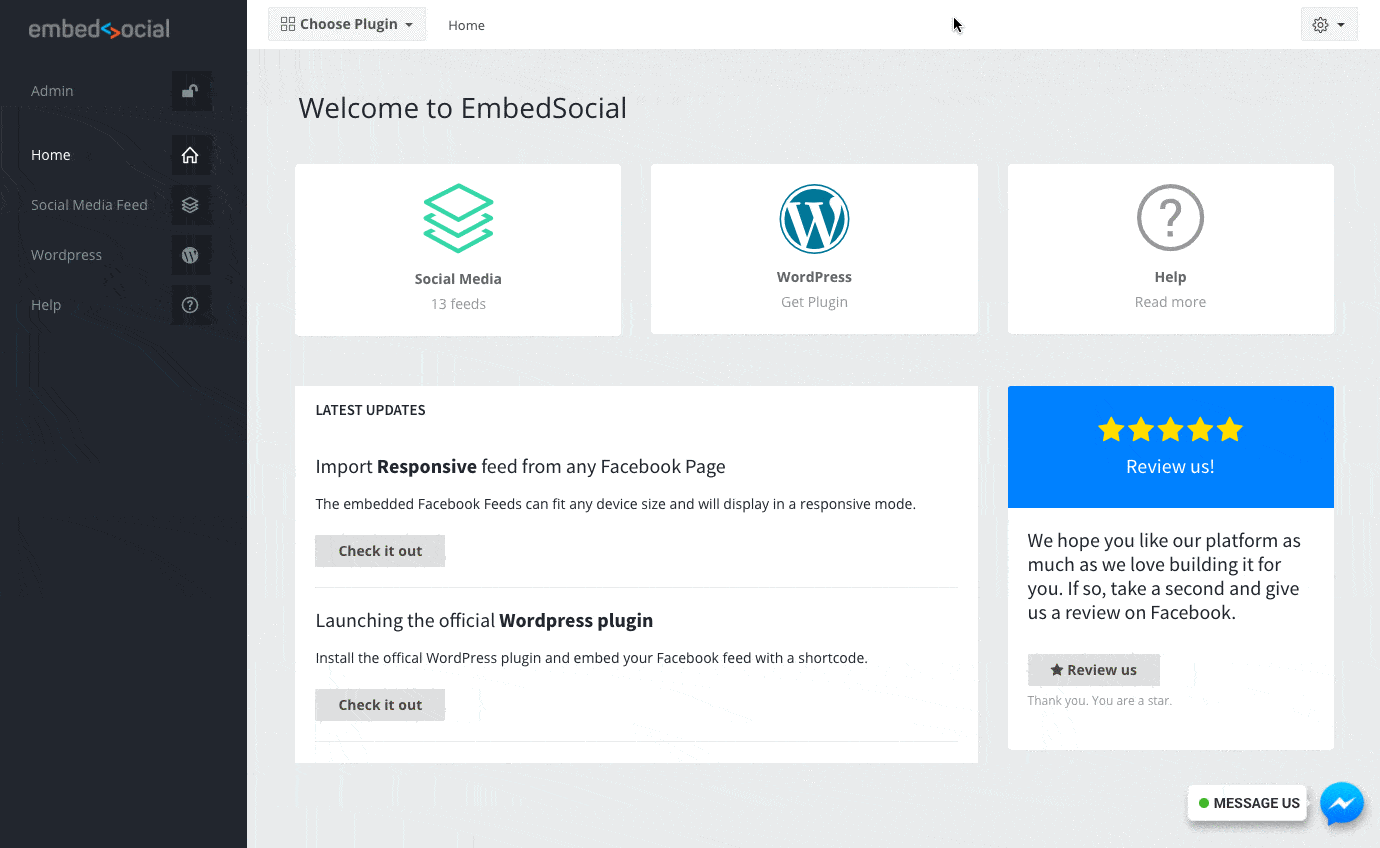Click the Welcome to EmbedSocial heading
Viewport: 1380px width, 848px height.
tap(462, 108)
